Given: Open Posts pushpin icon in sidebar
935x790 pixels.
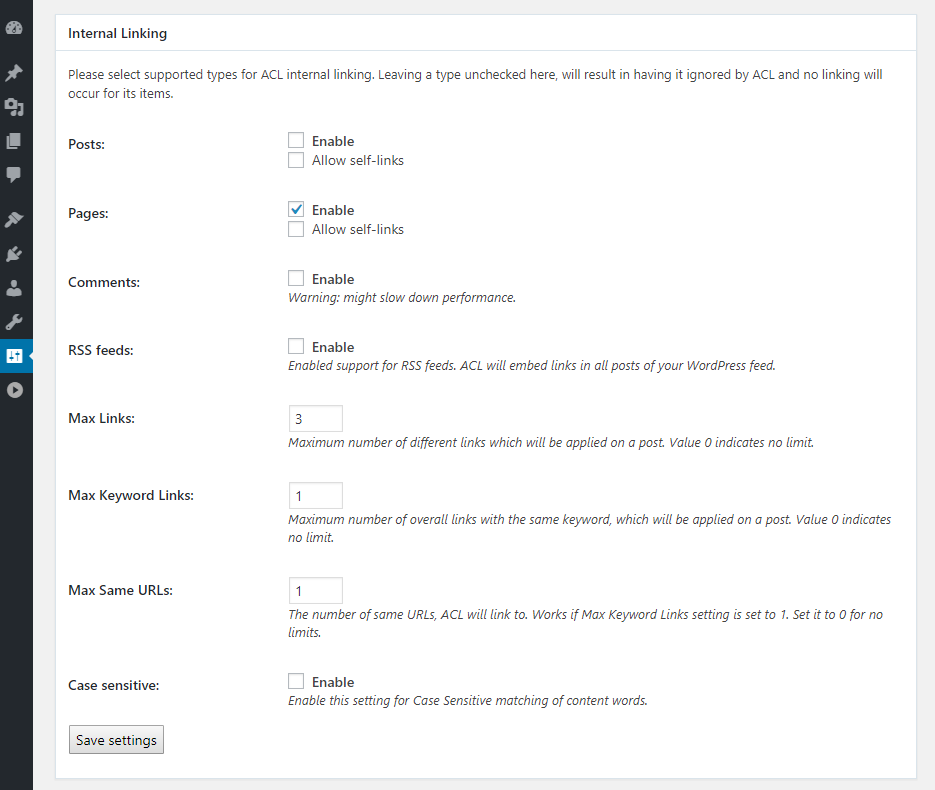Looking at the screenshot, I should (14, 73).
